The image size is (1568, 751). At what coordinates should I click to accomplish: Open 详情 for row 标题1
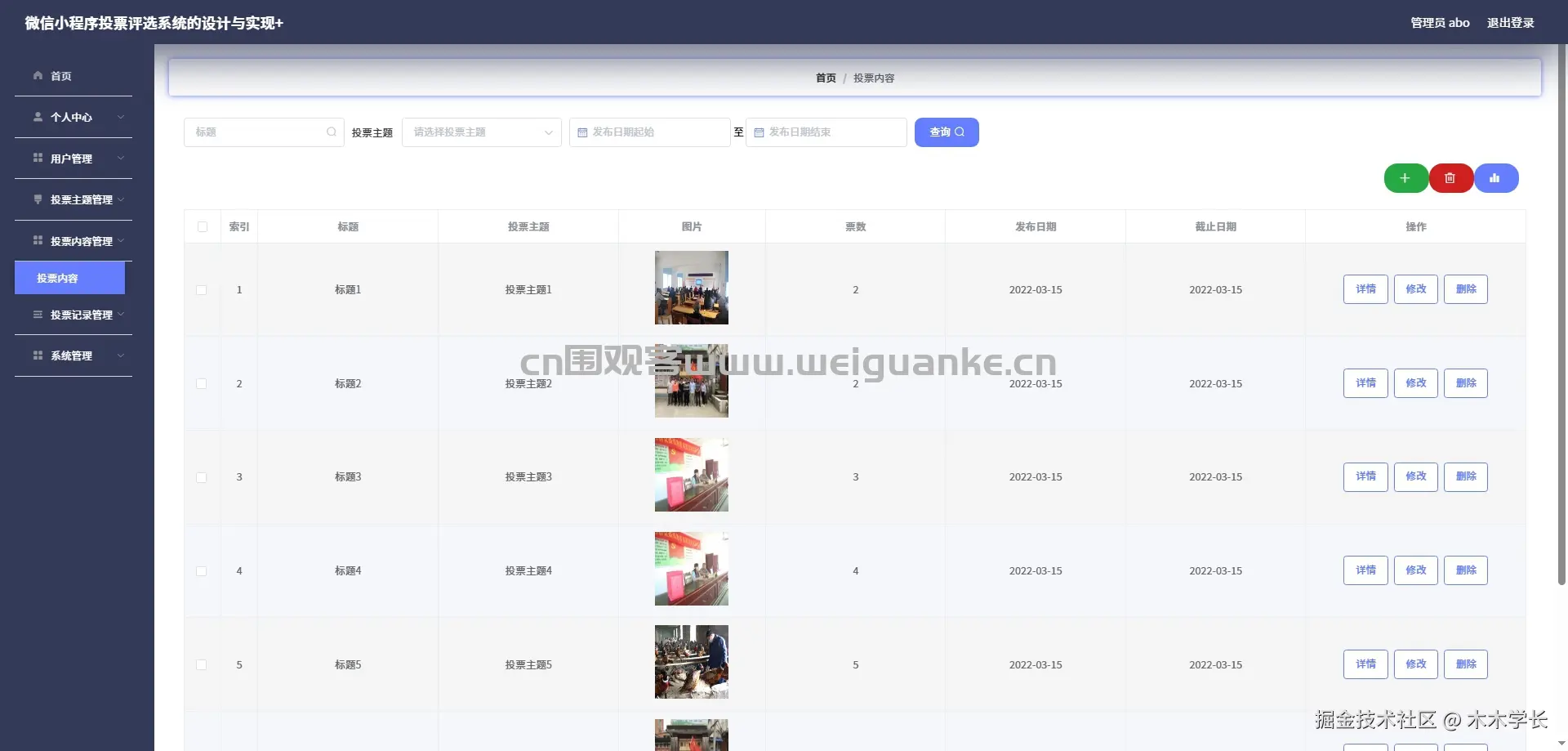click(x=1365, y=289)
